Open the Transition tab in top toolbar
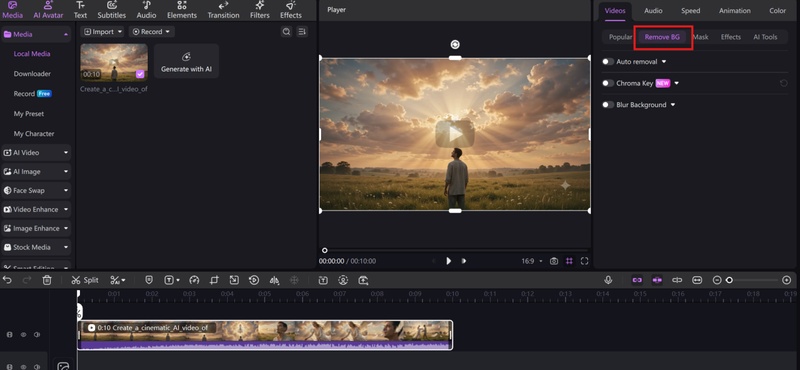800x370 pixels. [x=223, y=10]
